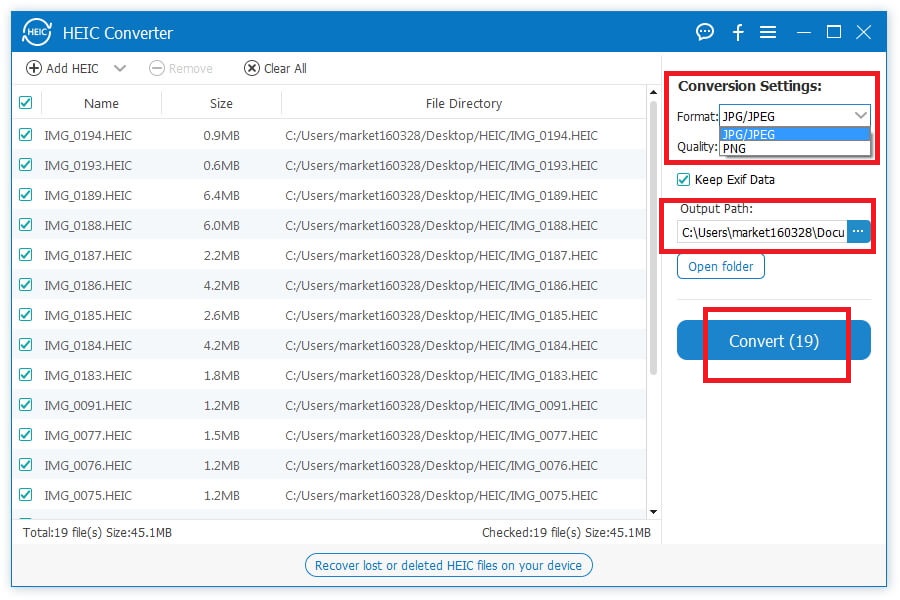Toggle the select-all checkbox in header
The width and height of the screenshot is (900, 600).
pyautogui.click(x=26, y=103)
